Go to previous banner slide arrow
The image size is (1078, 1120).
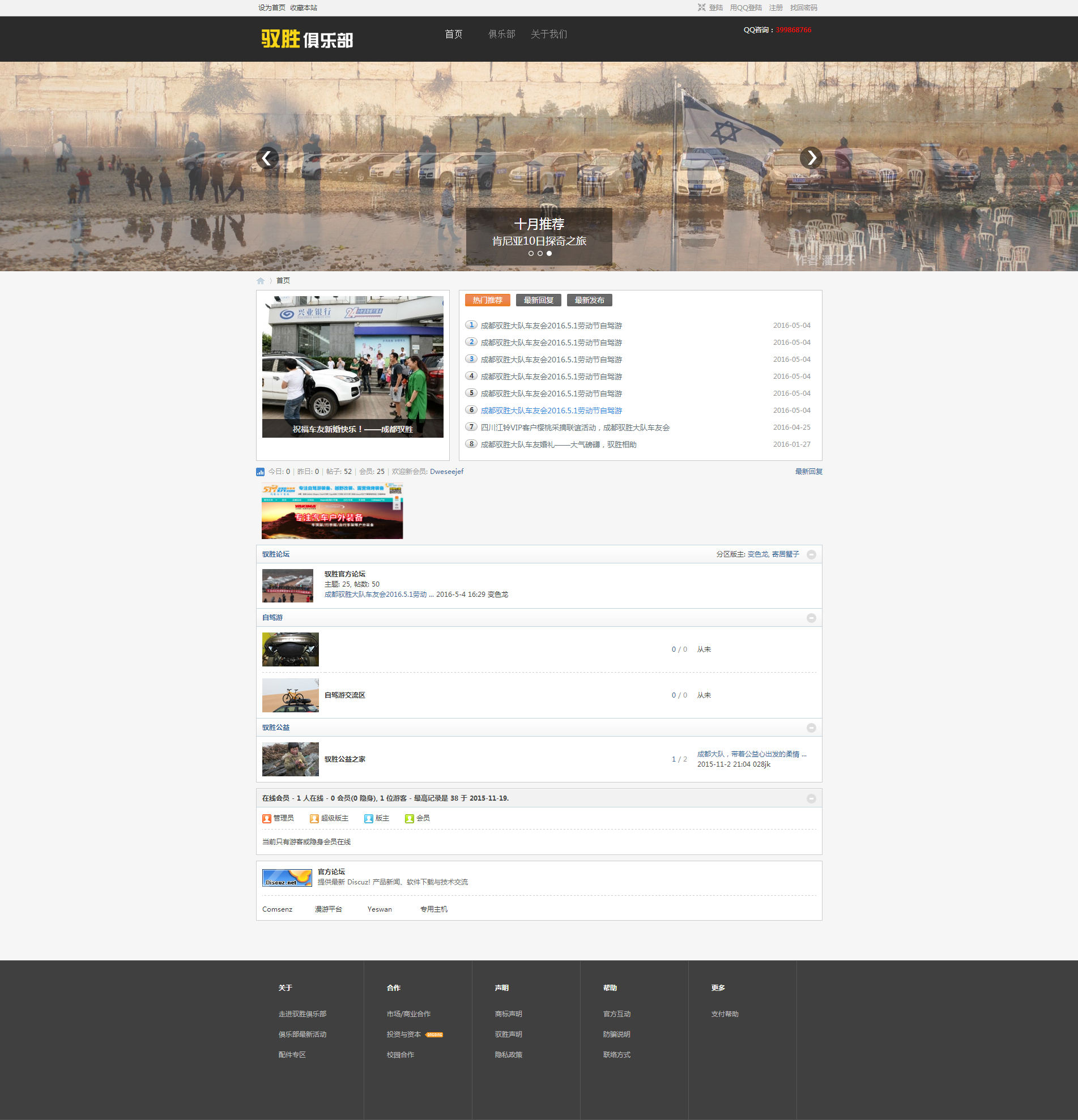(x=267, y=158)
